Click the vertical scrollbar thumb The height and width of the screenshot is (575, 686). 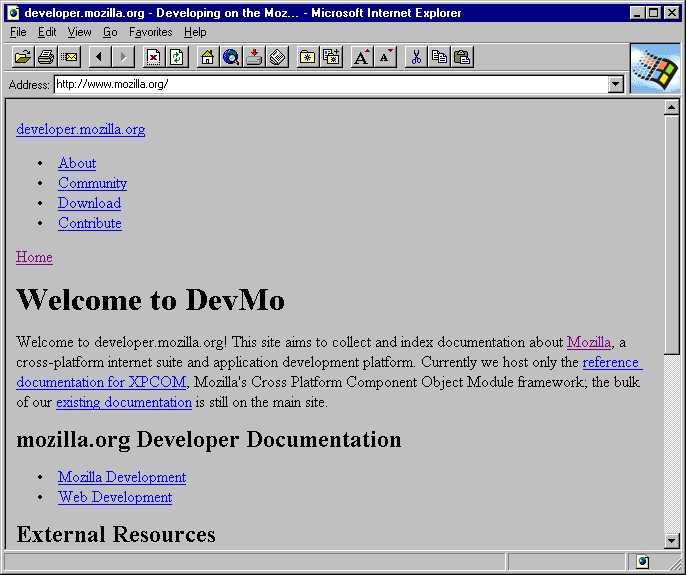point(672,234)
